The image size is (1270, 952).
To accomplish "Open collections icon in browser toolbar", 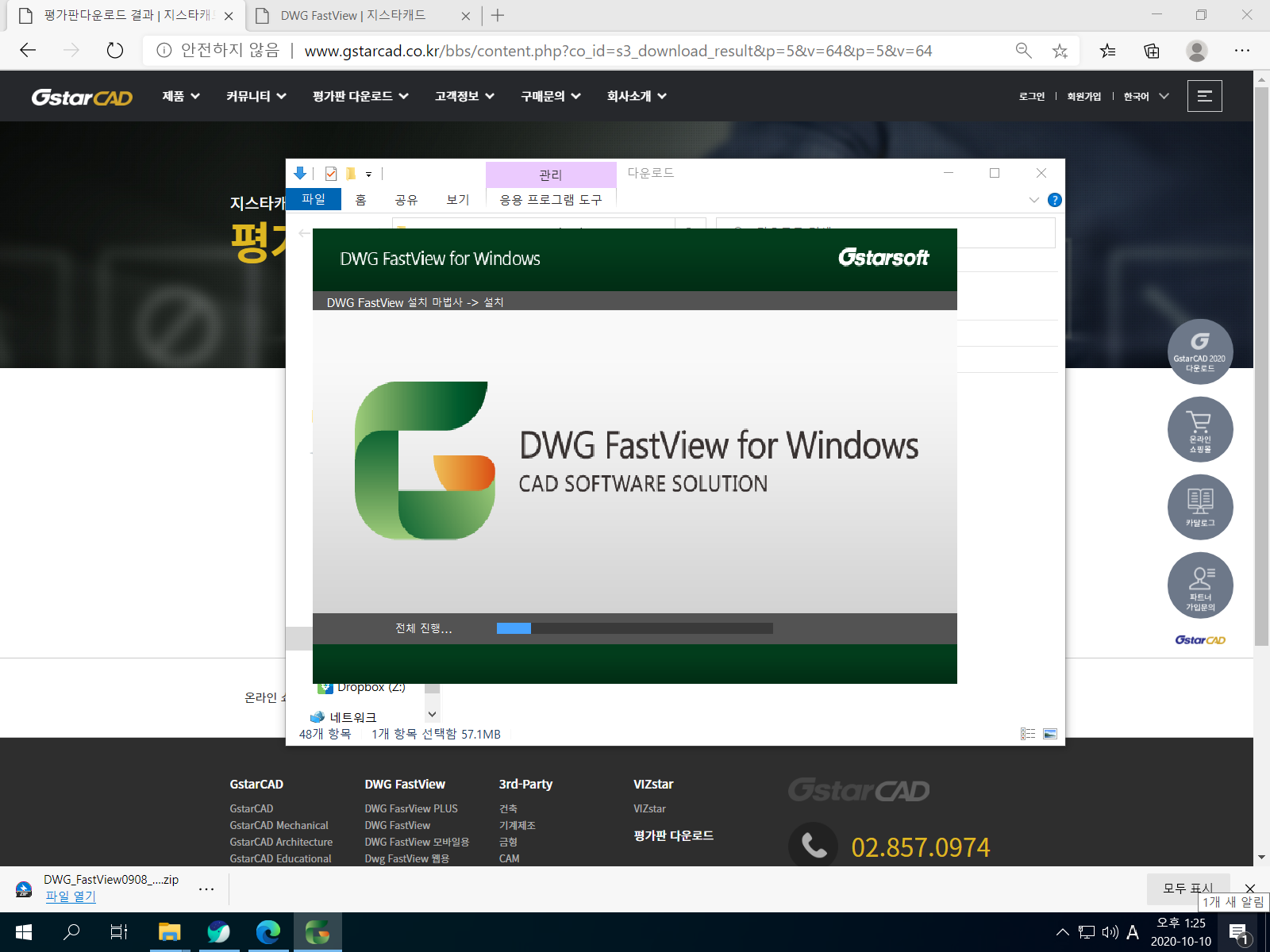I will (x=1152, y=51).
